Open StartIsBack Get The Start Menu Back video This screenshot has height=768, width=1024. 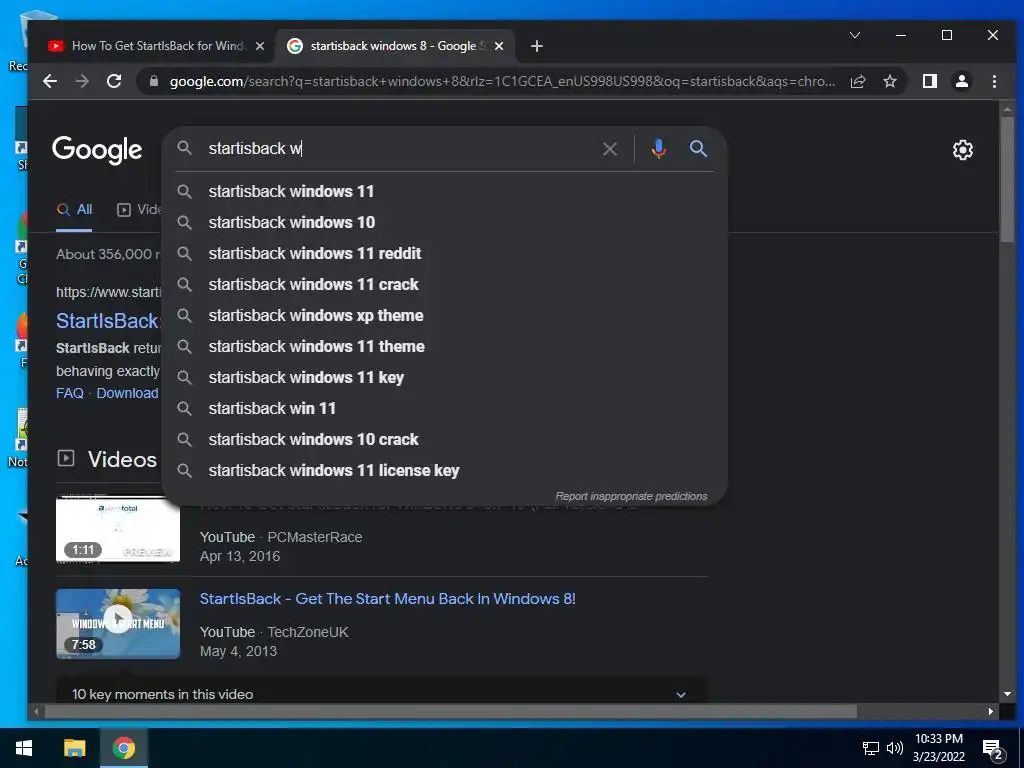pyautogui.click(x=387, y=599)
